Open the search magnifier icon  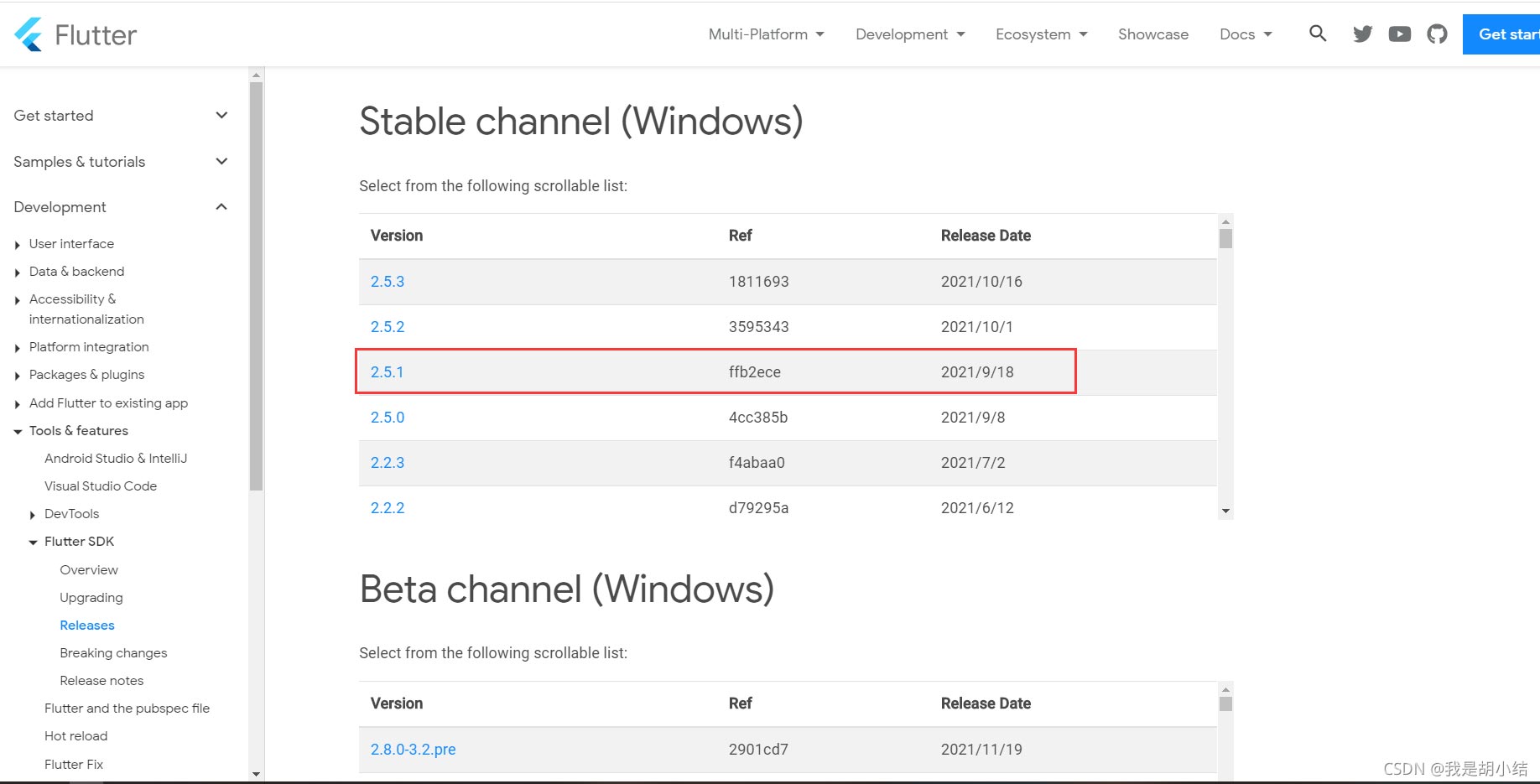point(1318,34)
